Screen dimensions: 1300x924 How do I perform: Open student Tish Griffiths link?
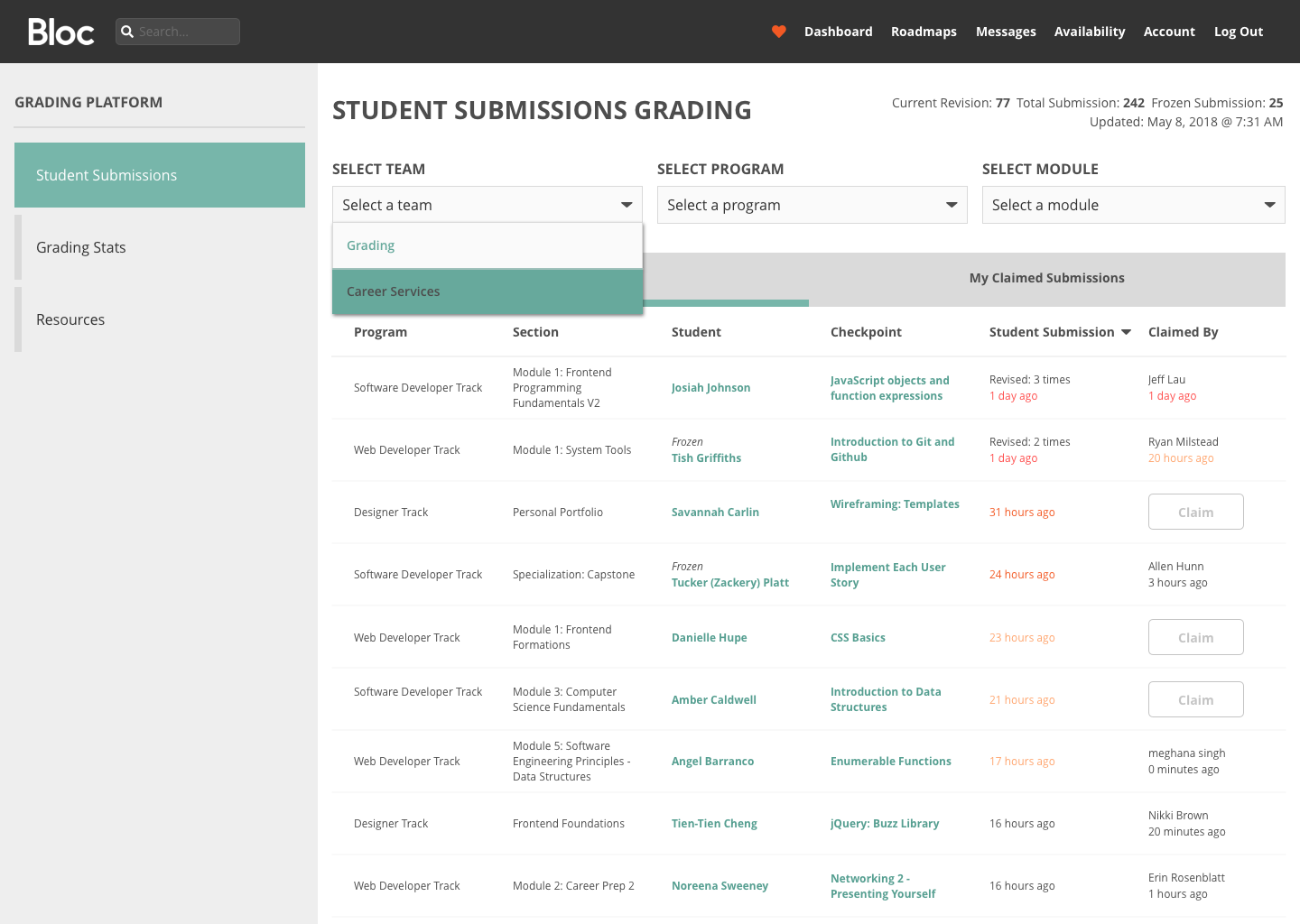[707, 458]
